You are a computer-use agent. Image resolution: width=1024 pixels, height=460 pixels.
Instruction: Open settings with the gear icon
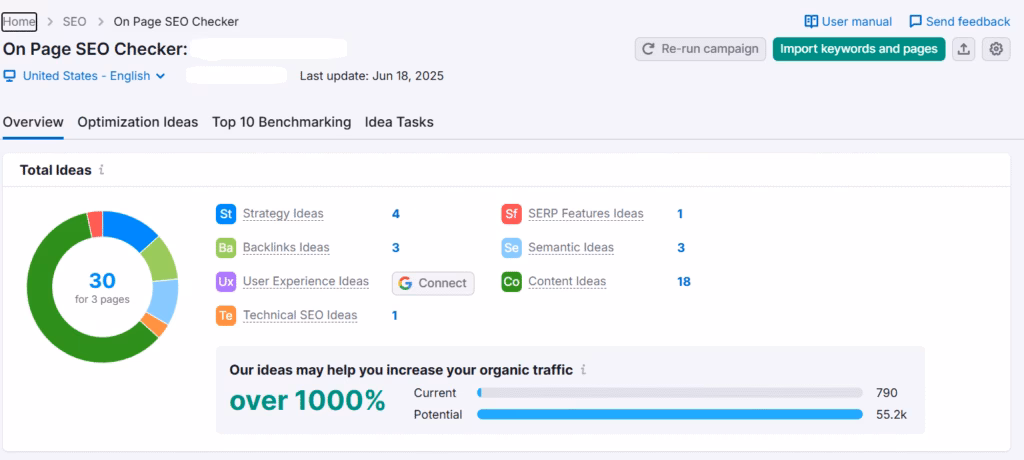click(995, 49)
